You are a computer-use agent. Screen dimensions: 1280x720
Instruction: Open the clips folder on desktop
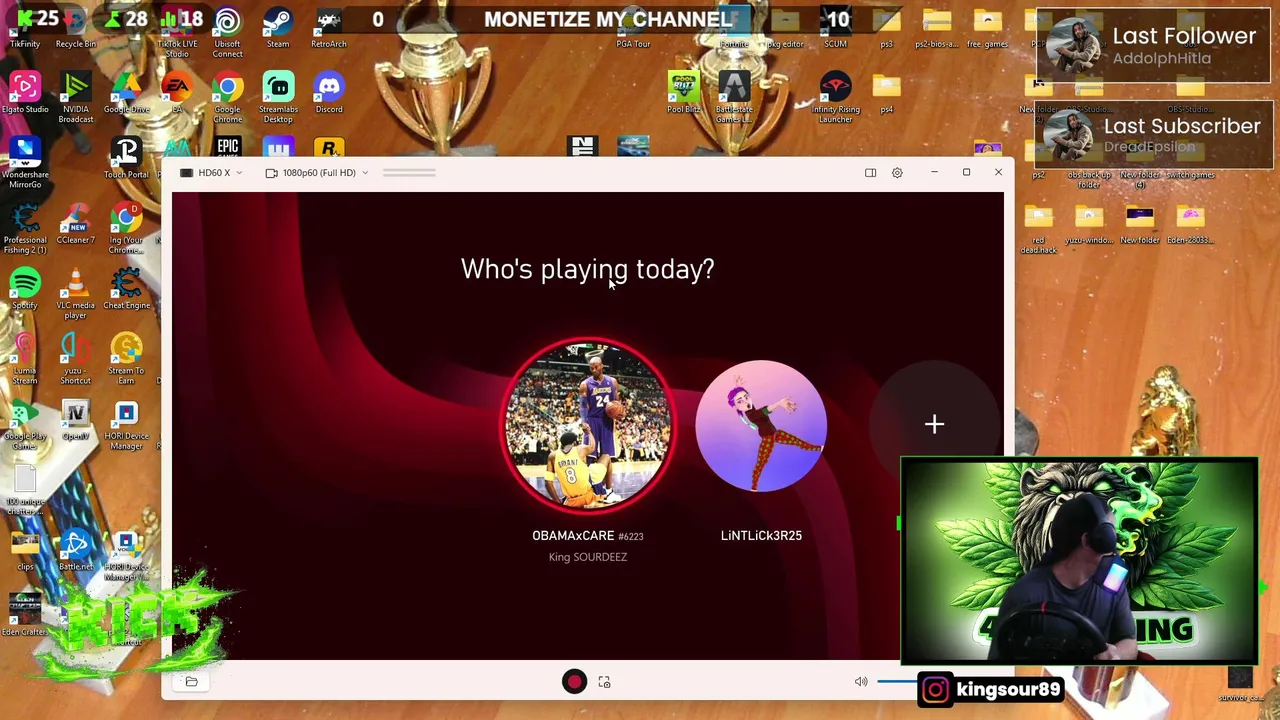[25, 551]
